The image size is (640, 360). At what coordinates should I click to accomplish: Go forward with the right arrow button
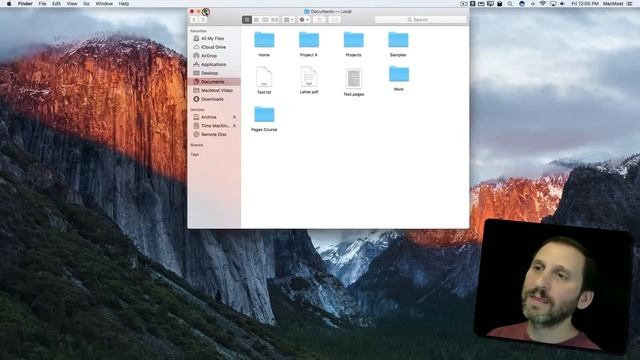pos(202,20)
